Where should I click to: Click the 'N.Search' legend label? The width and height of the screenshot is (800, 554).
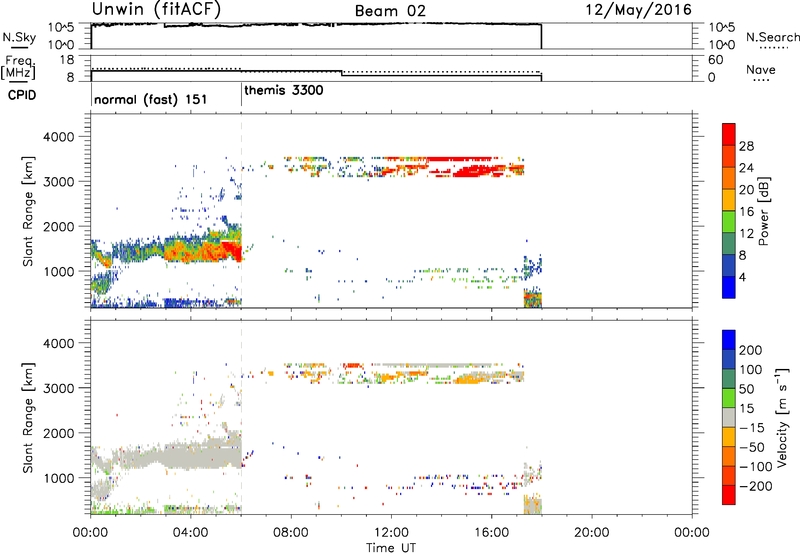(x=772, y=37)
